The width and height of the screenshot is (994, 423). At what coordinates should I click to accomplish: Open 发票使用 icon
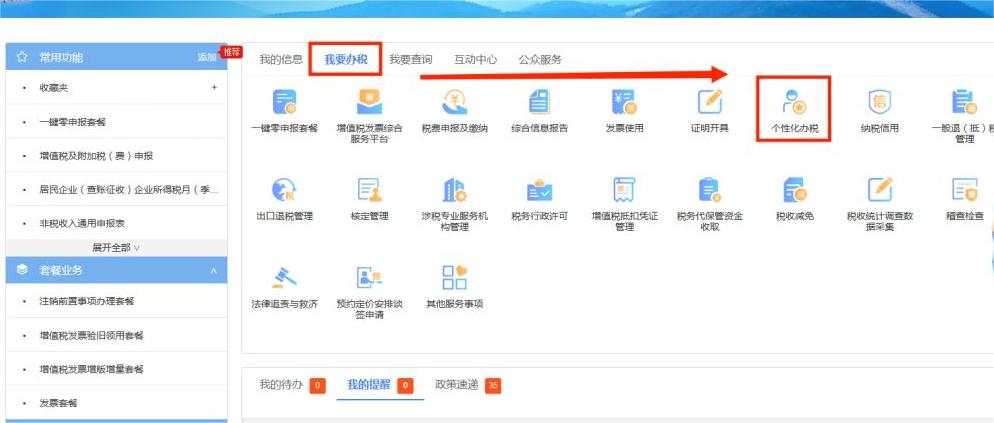(x=624, y=102)
